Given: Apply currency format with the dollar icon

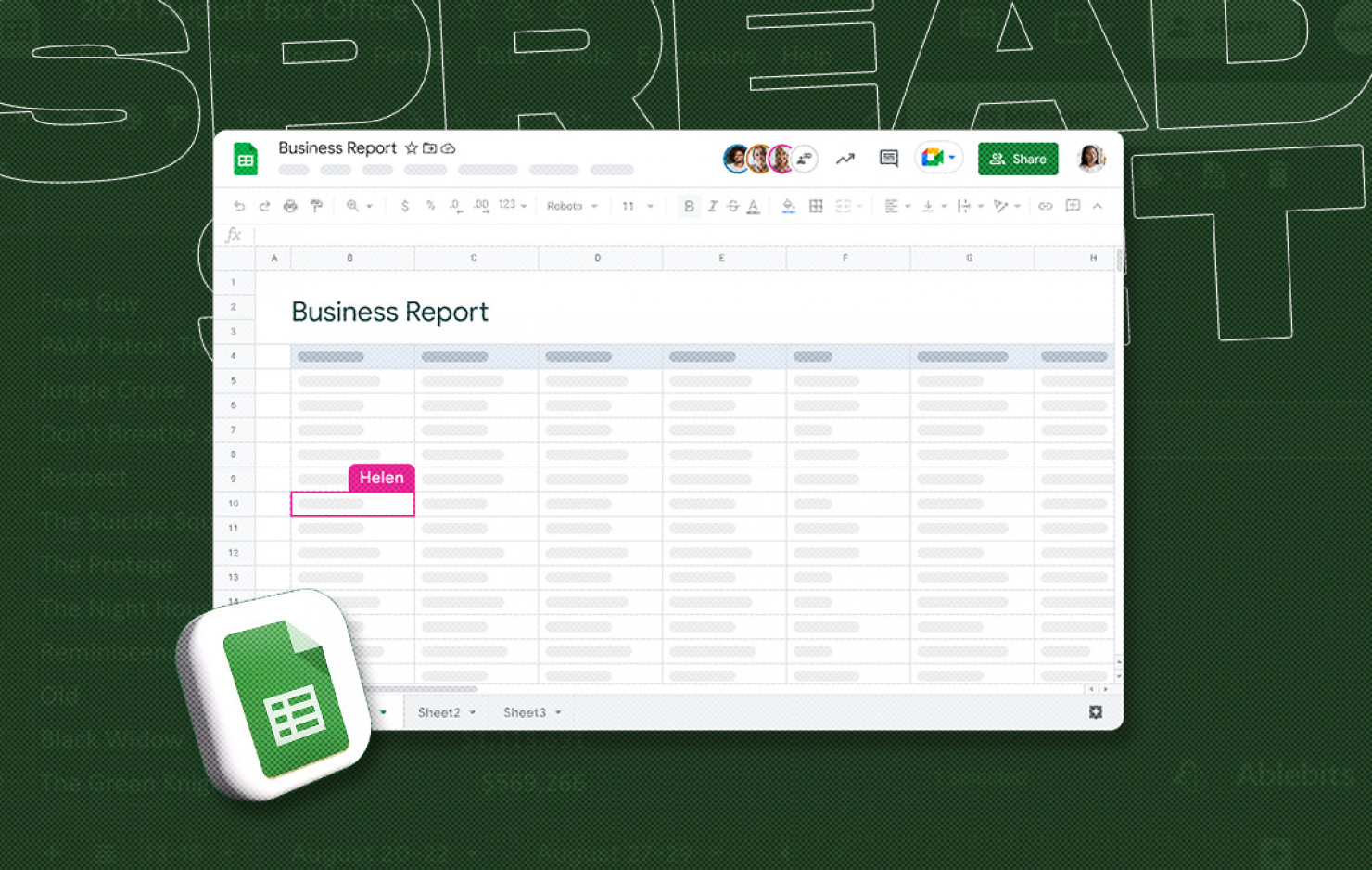Looking at the screenshot, I should [404, 206].
